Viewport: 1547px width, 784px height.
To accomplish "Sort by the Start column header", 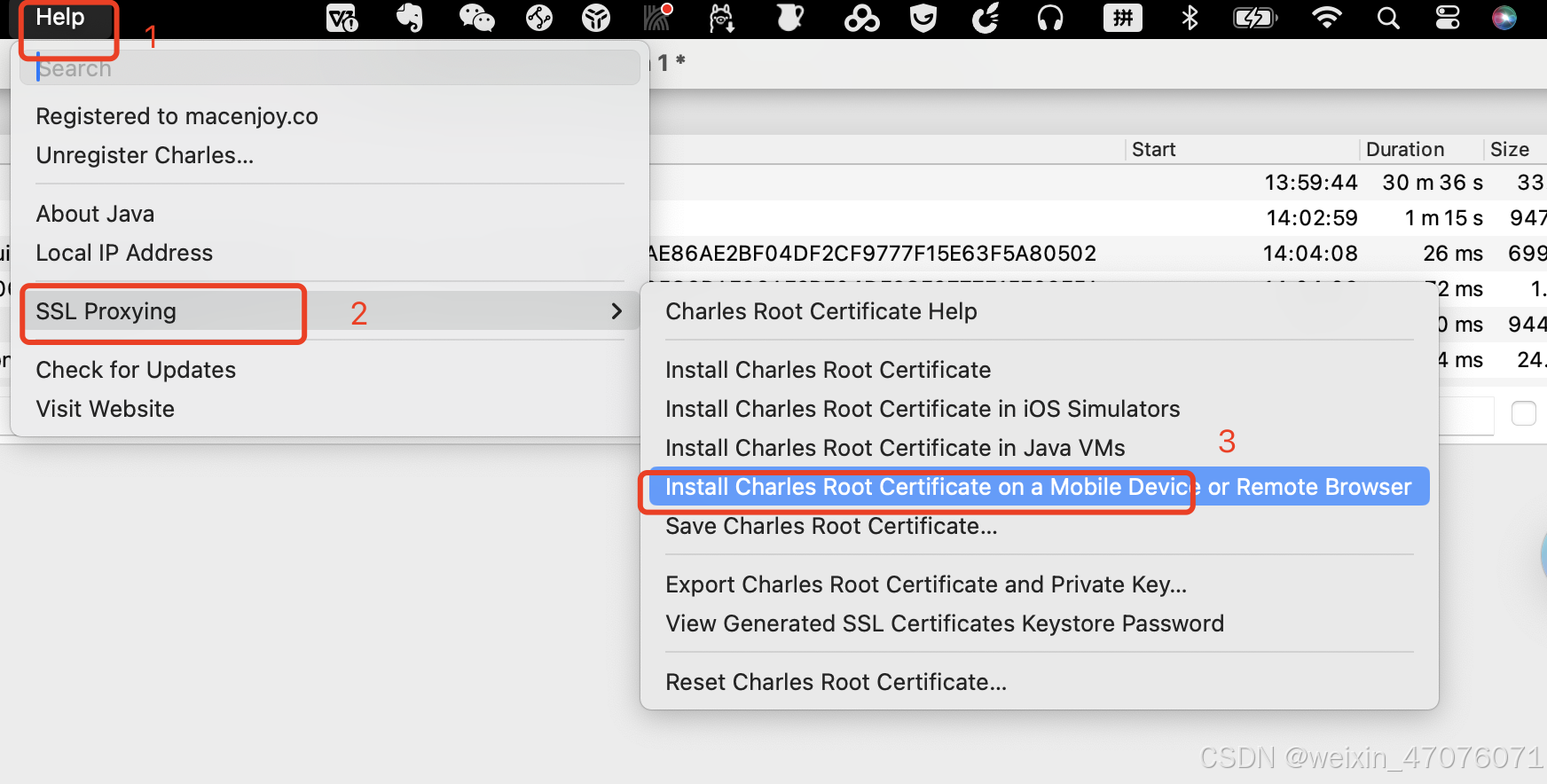I will [1242, 150].
